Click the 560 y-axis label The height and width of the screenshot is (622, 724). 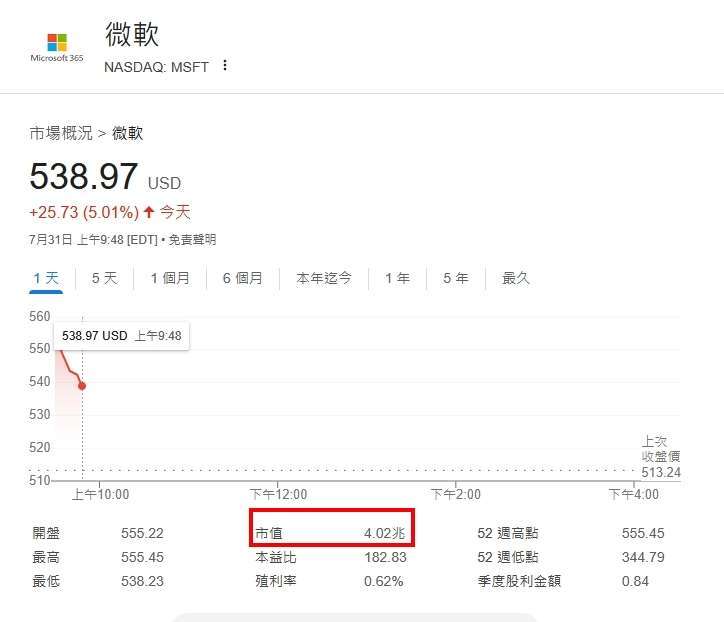pyautogui.click(x=39, y=317)
